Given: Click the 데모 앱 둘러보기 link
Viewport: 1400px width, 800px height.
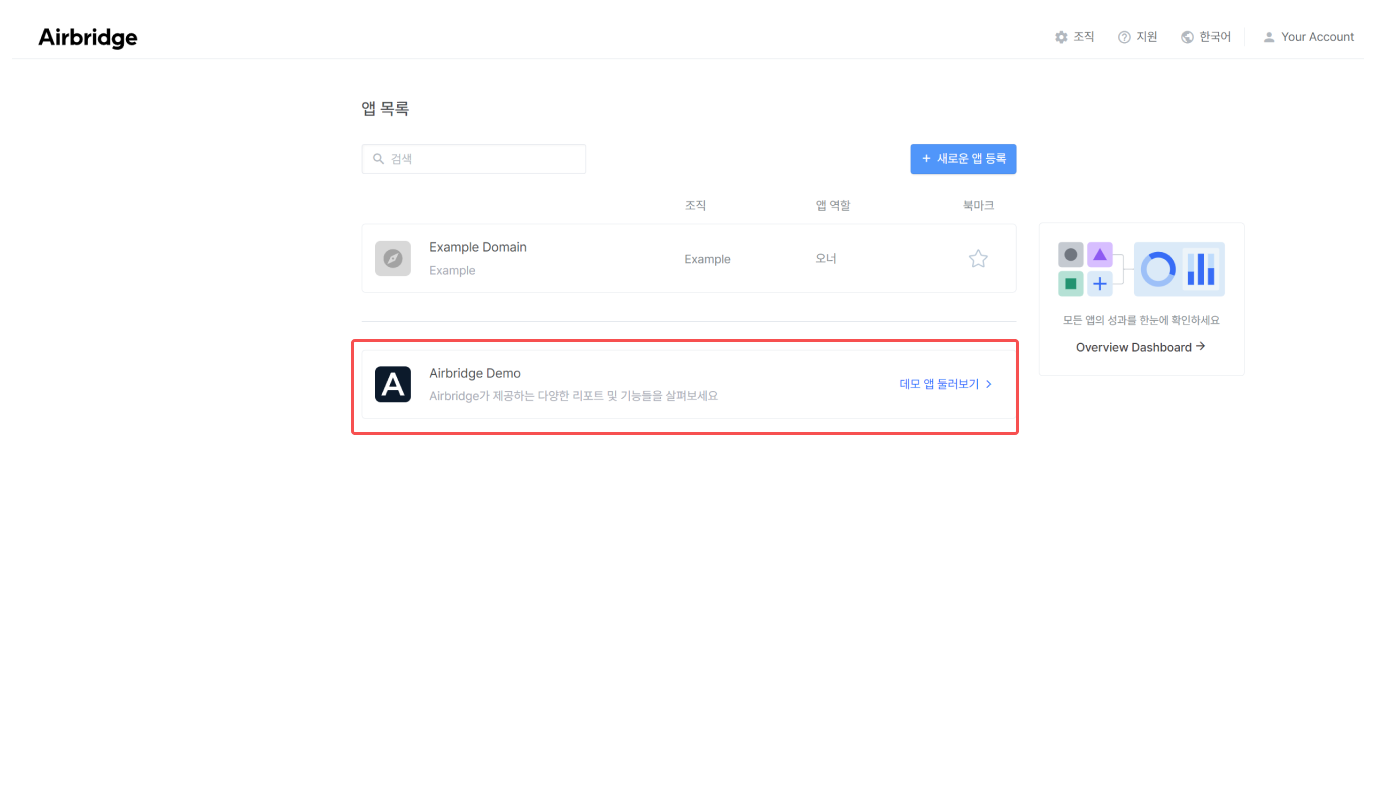Looking at the screenshot, I should click(946, 384).
